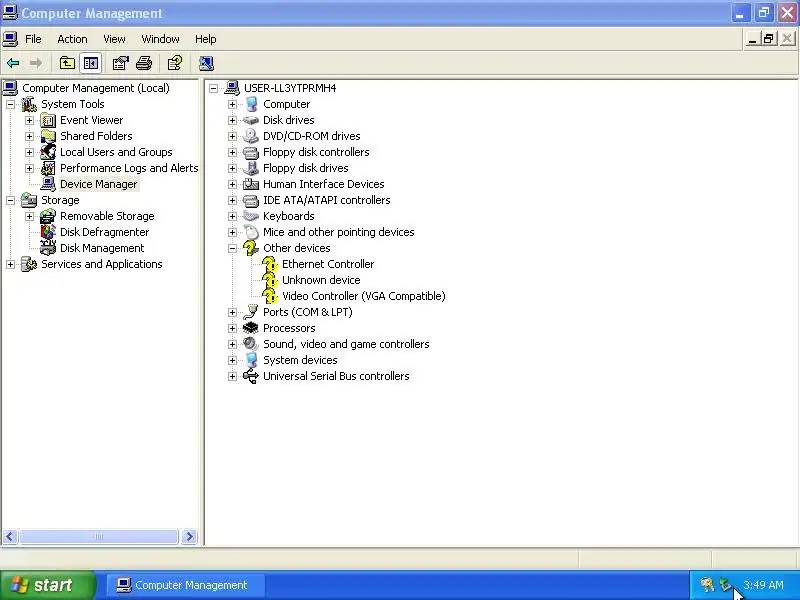Expand the Removable Storage node
The image size is (800, 600).
coord(30,216)
